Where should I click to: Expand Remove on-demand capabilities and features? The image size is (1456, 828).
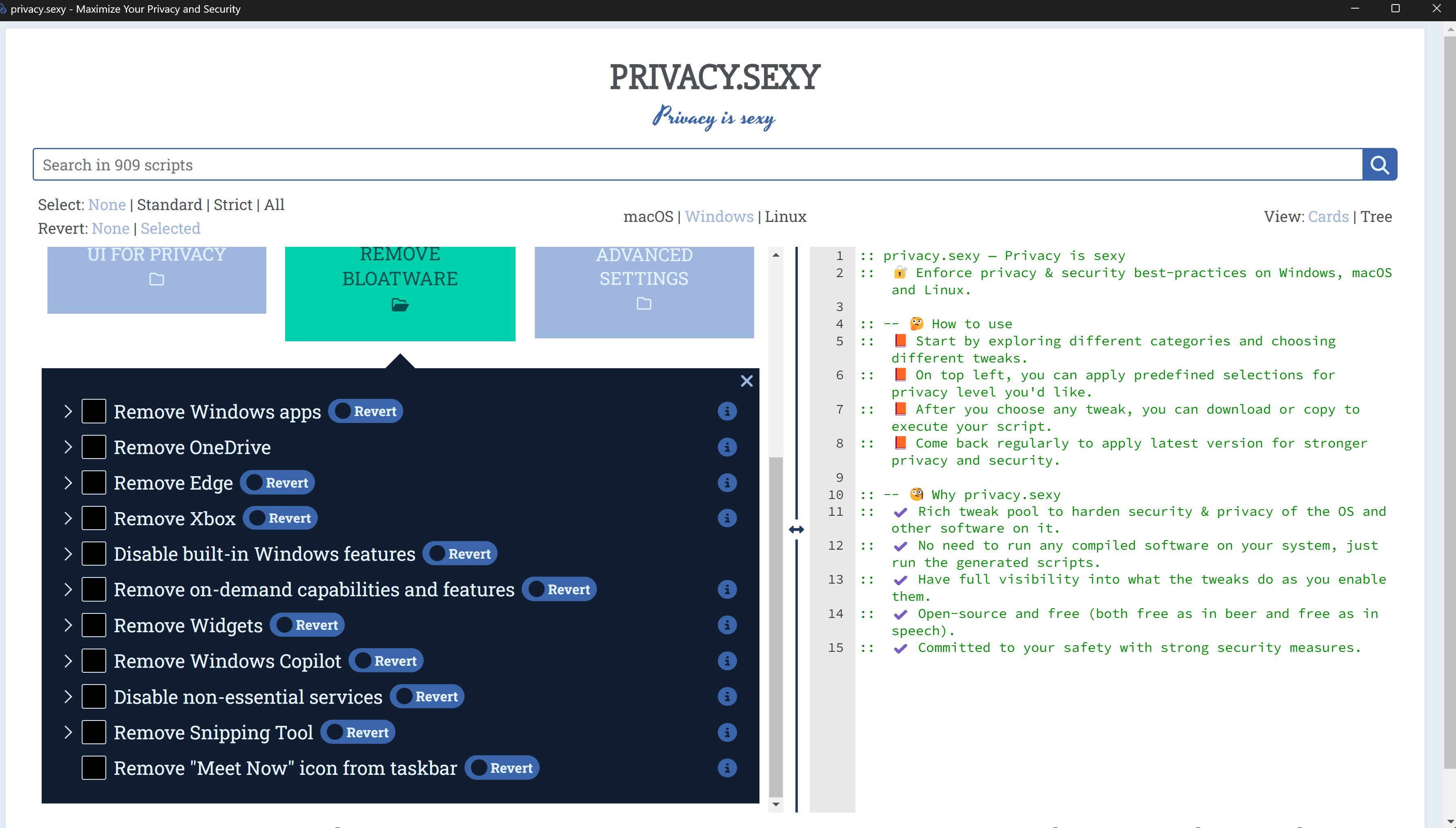[x=68, y=589]
